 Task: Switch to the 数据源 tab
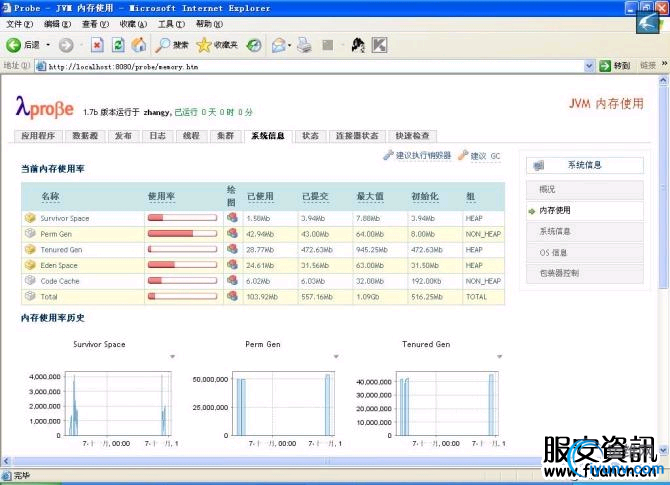[x=85, y=136]
